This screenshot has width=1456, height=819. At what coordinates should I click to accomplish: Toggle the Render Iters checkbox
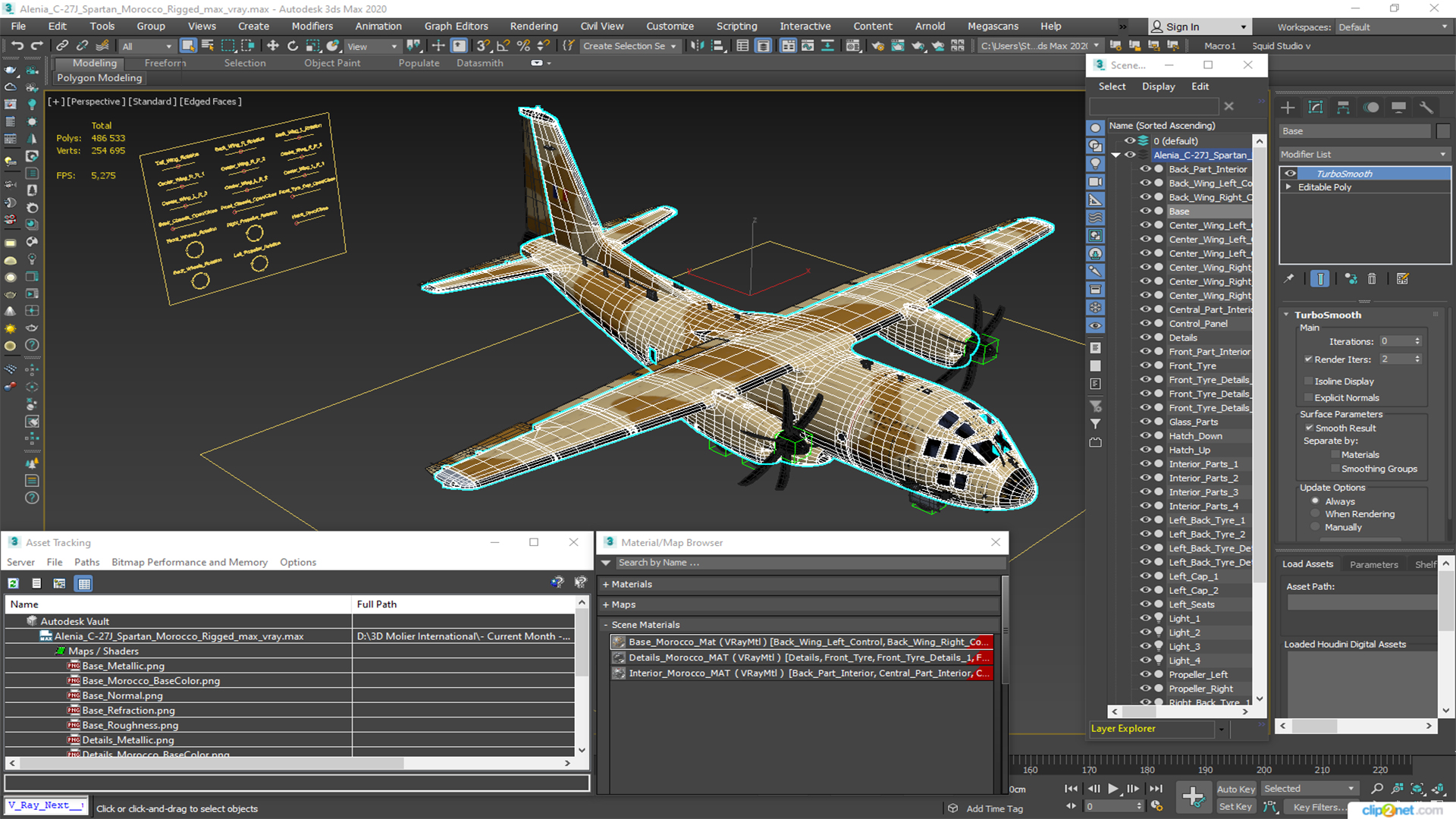(1308, 359)
